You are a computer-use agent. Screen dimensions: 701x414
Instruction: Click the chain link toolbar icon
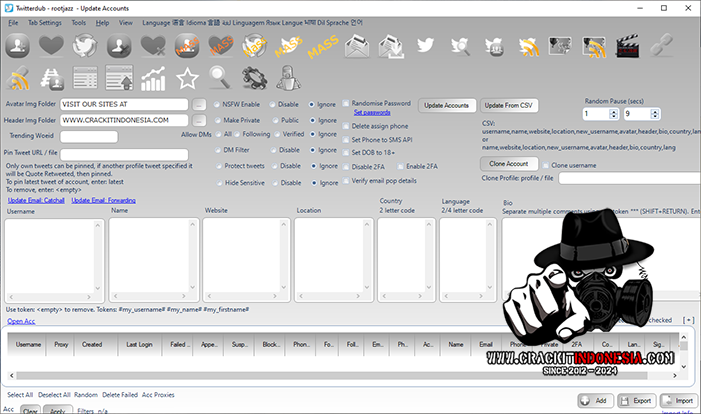click(x=662, y=46)
